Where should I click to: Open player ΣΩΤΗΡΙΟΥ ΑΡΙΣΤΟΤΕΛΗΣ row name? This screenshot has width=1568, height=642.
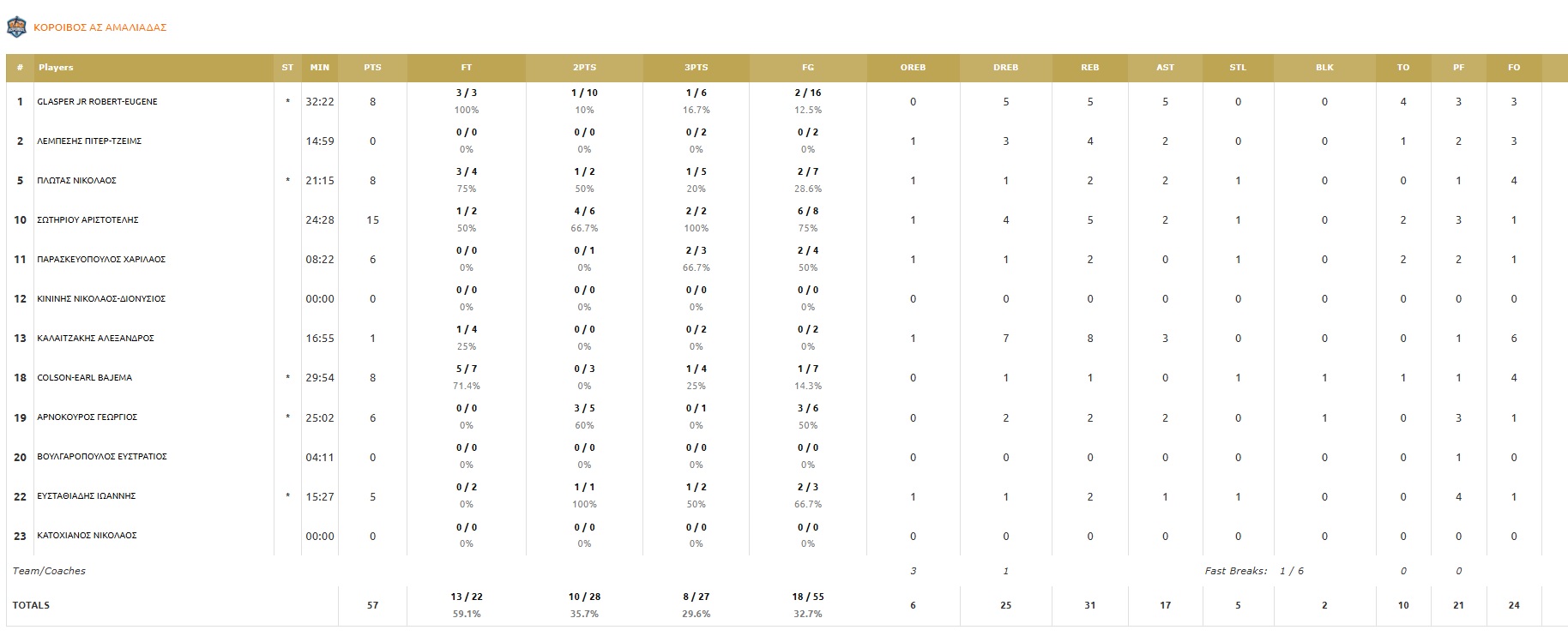click(87, 220)
